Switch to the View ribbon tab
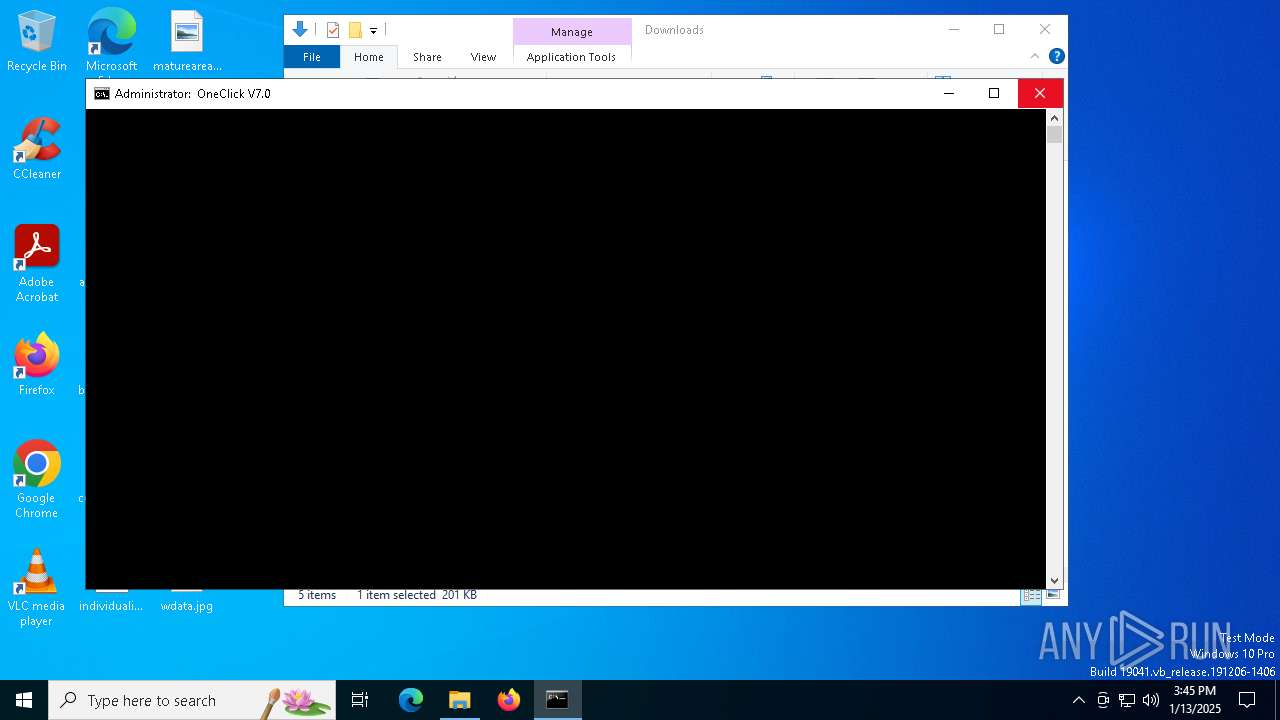This screenshot has width=1280, height=720. [x=483, y=57]
